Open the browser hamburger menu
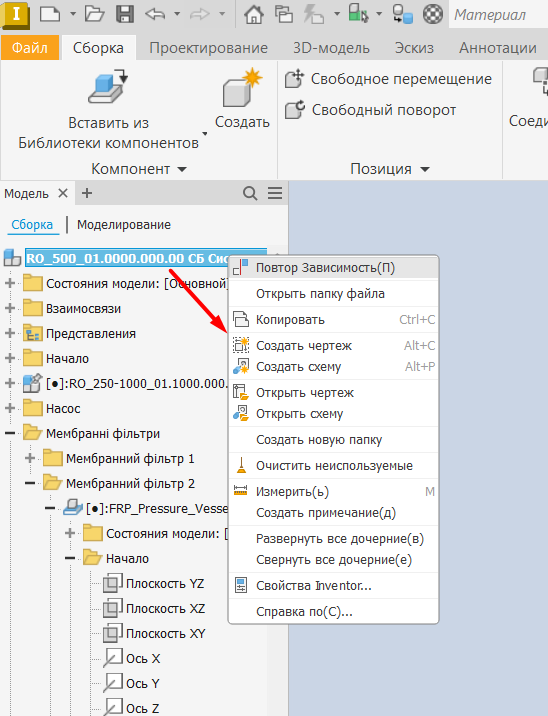548x716 pixels. (275, 193)
